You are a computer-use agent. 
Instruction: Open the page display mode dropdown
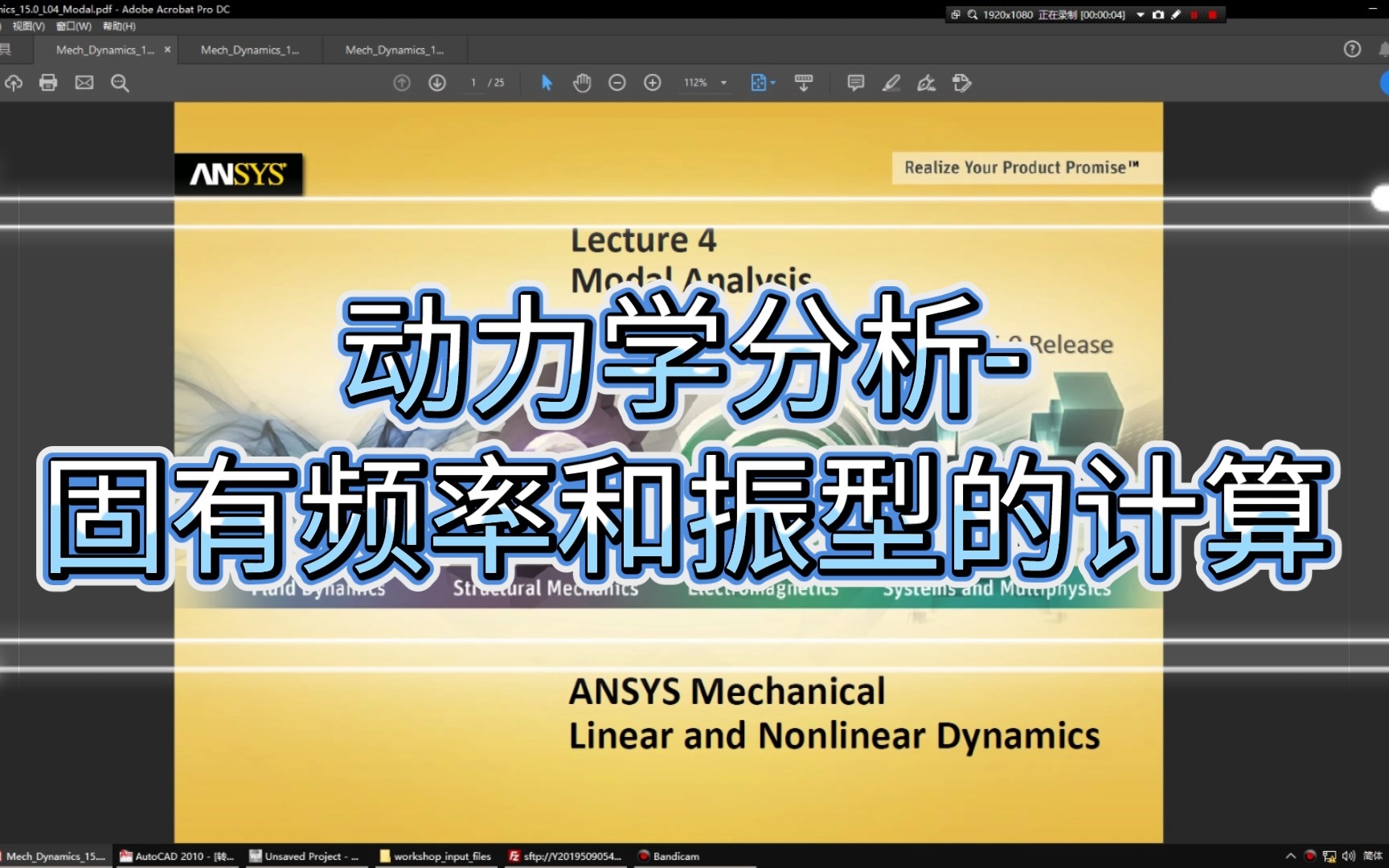[762, 83]
